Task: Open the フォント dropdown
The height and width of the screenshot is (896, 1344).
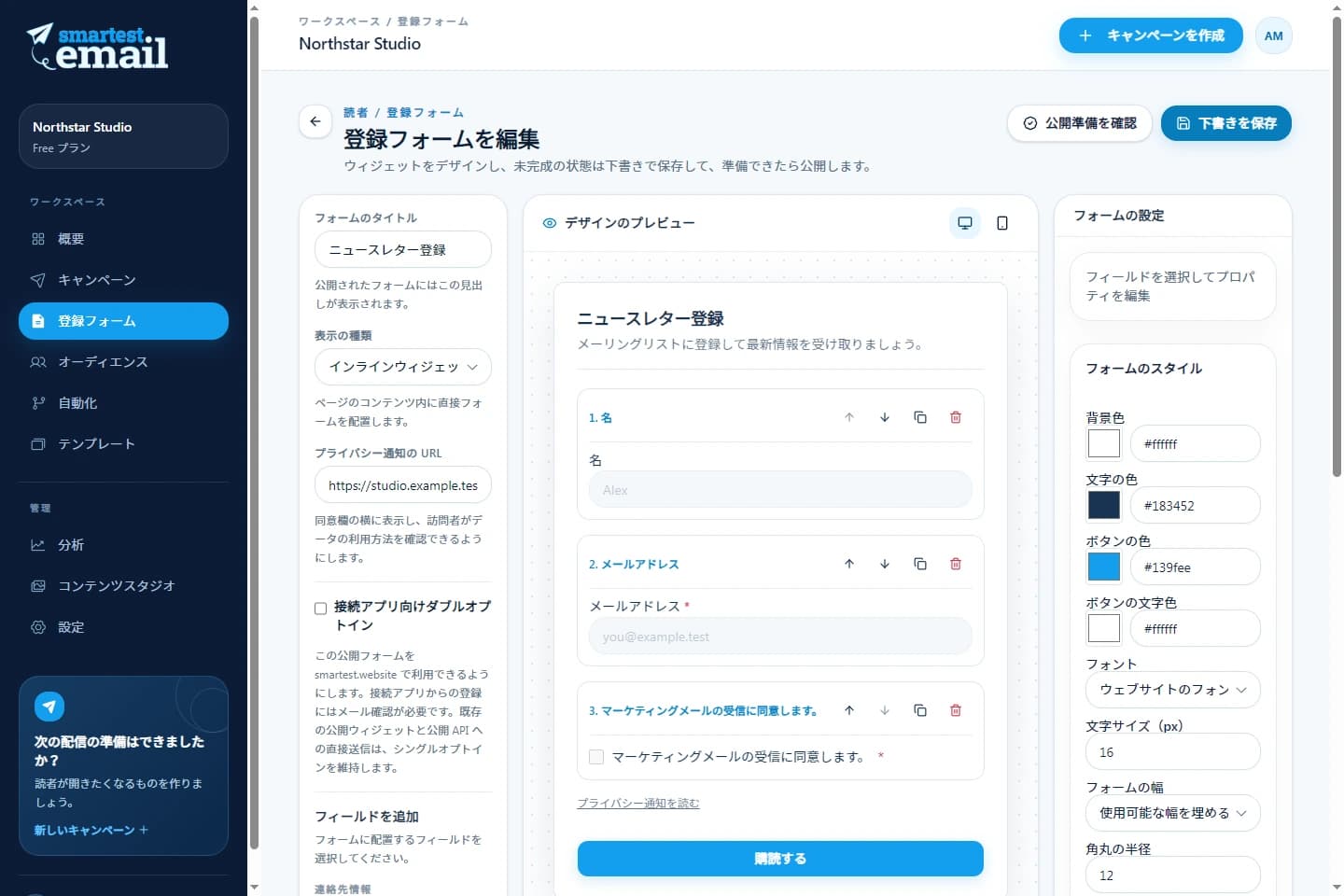Action: point(1173,690)
